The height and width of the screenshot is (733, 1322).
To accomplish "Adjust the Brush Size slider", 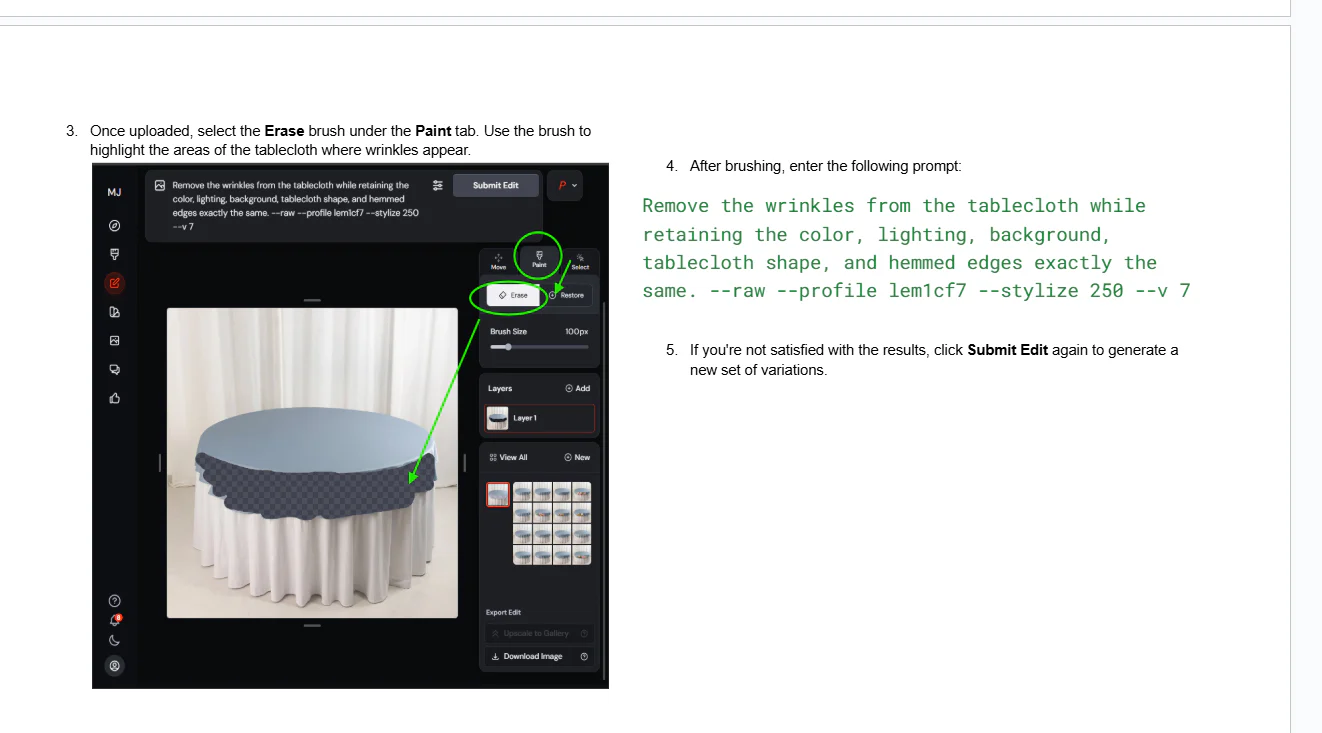I will [x=539, y=347].
